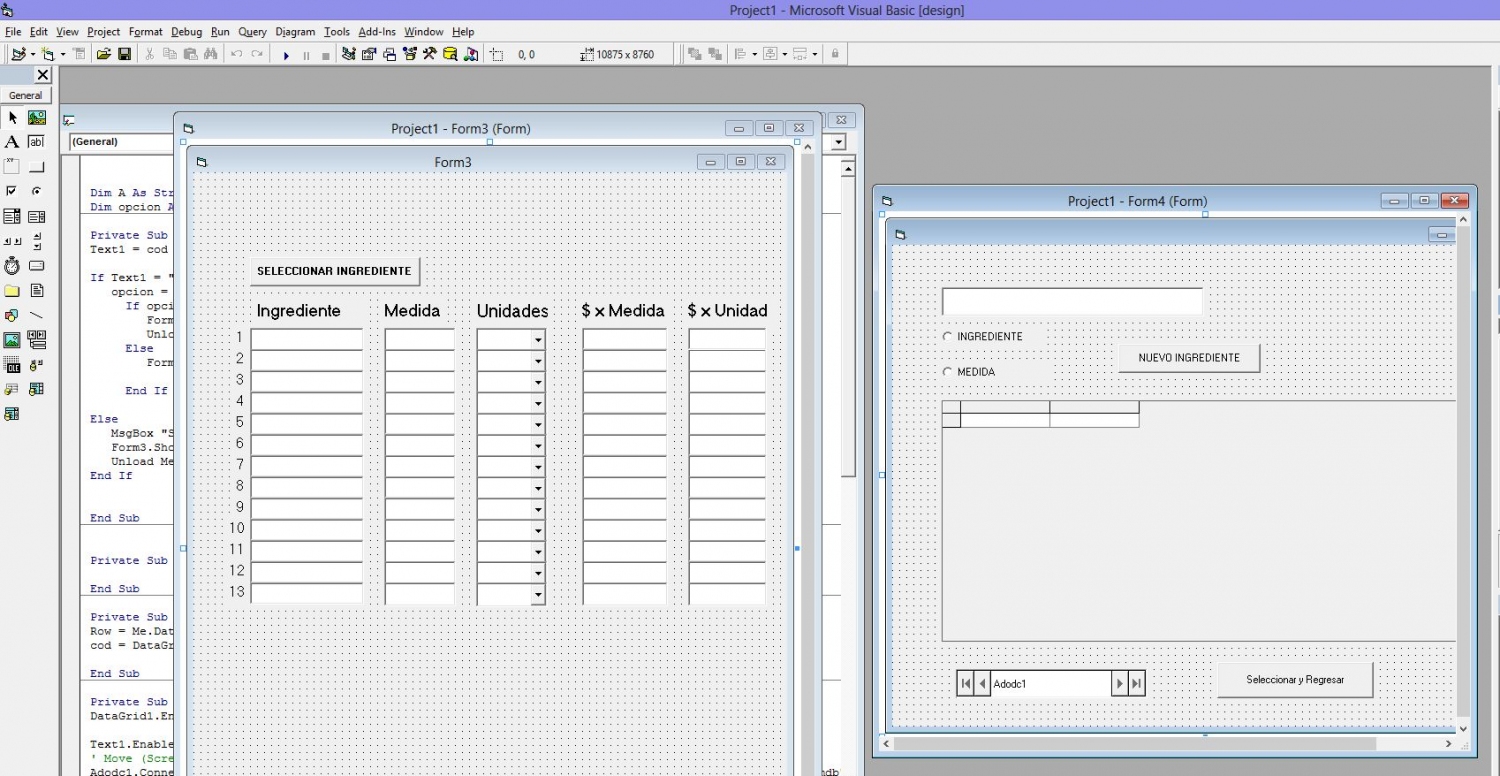
Task: Select the OptionButton control tool
Action: [37, 191]
